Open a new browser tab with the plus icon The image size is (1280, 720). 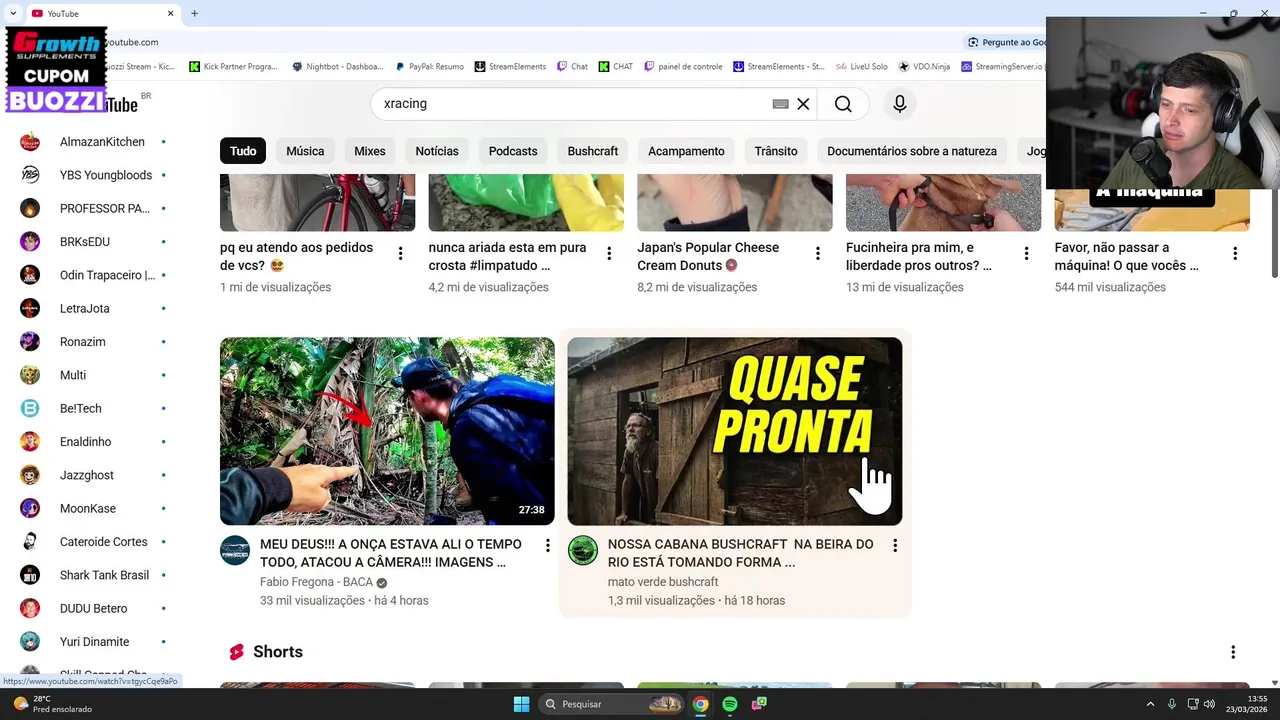[194, 13]
